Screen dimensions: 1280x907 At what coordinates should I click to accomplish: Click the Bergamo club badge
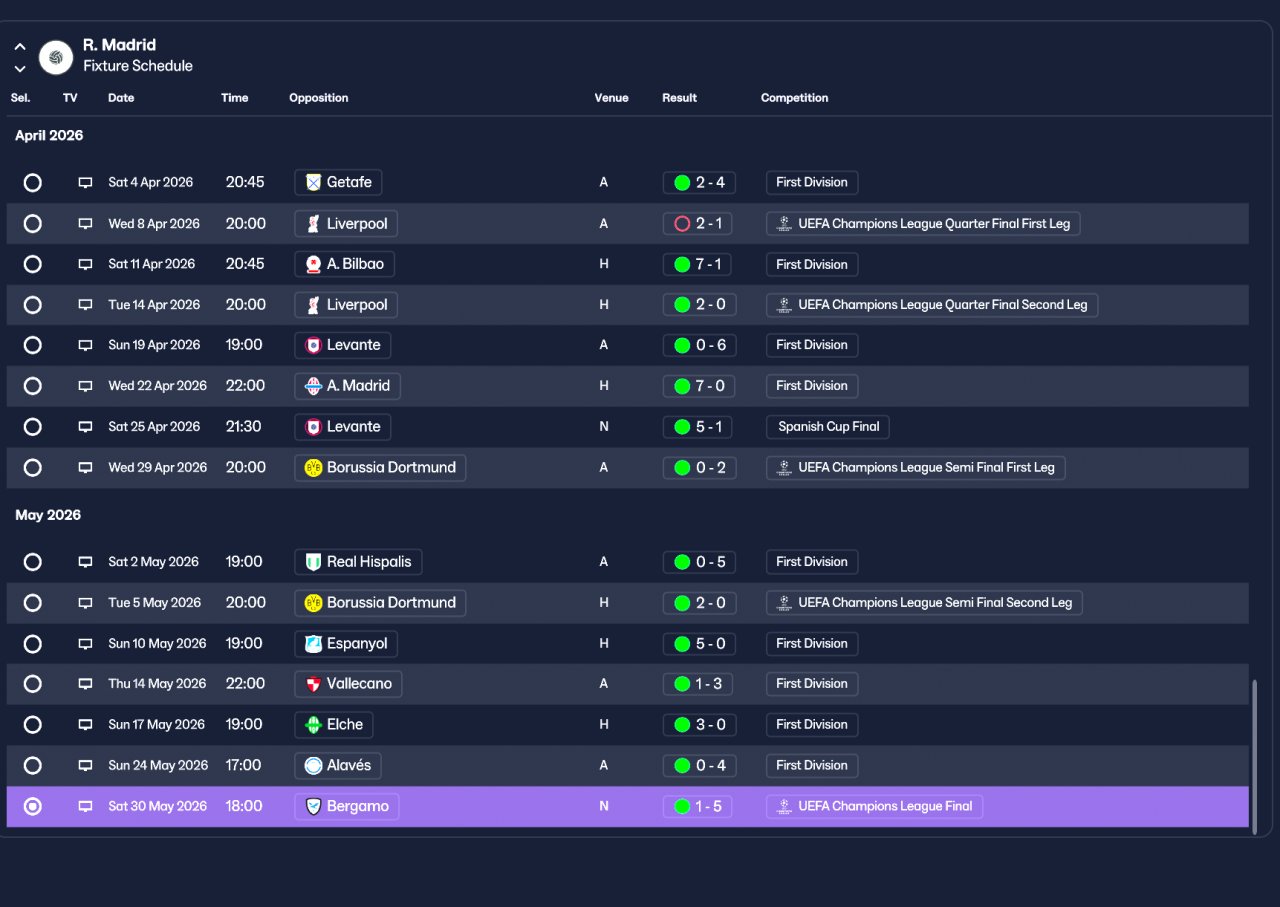coord(313,806)
